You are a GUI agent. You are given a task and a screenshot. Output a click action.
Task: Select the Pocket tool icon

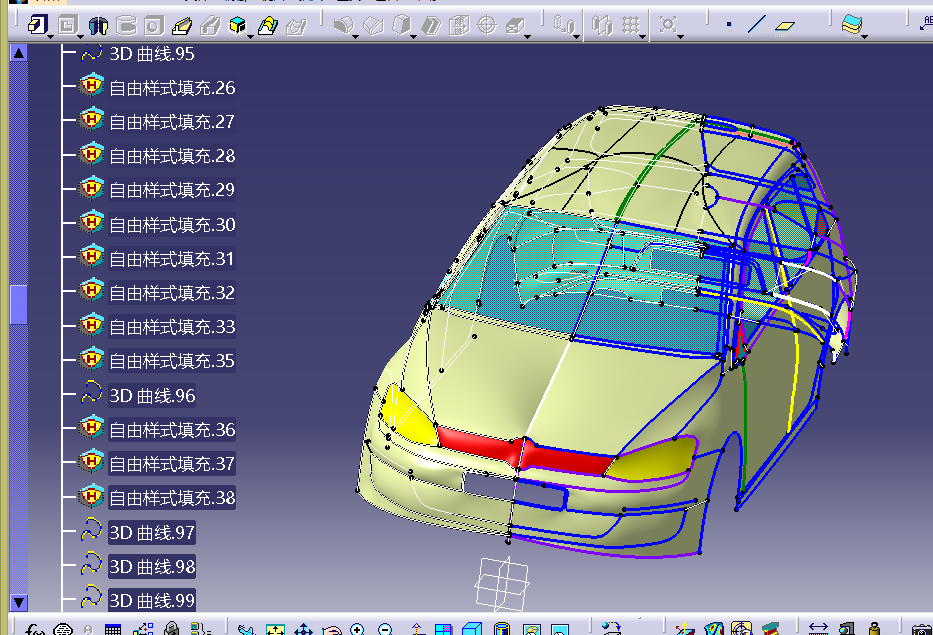coord(66,24)
